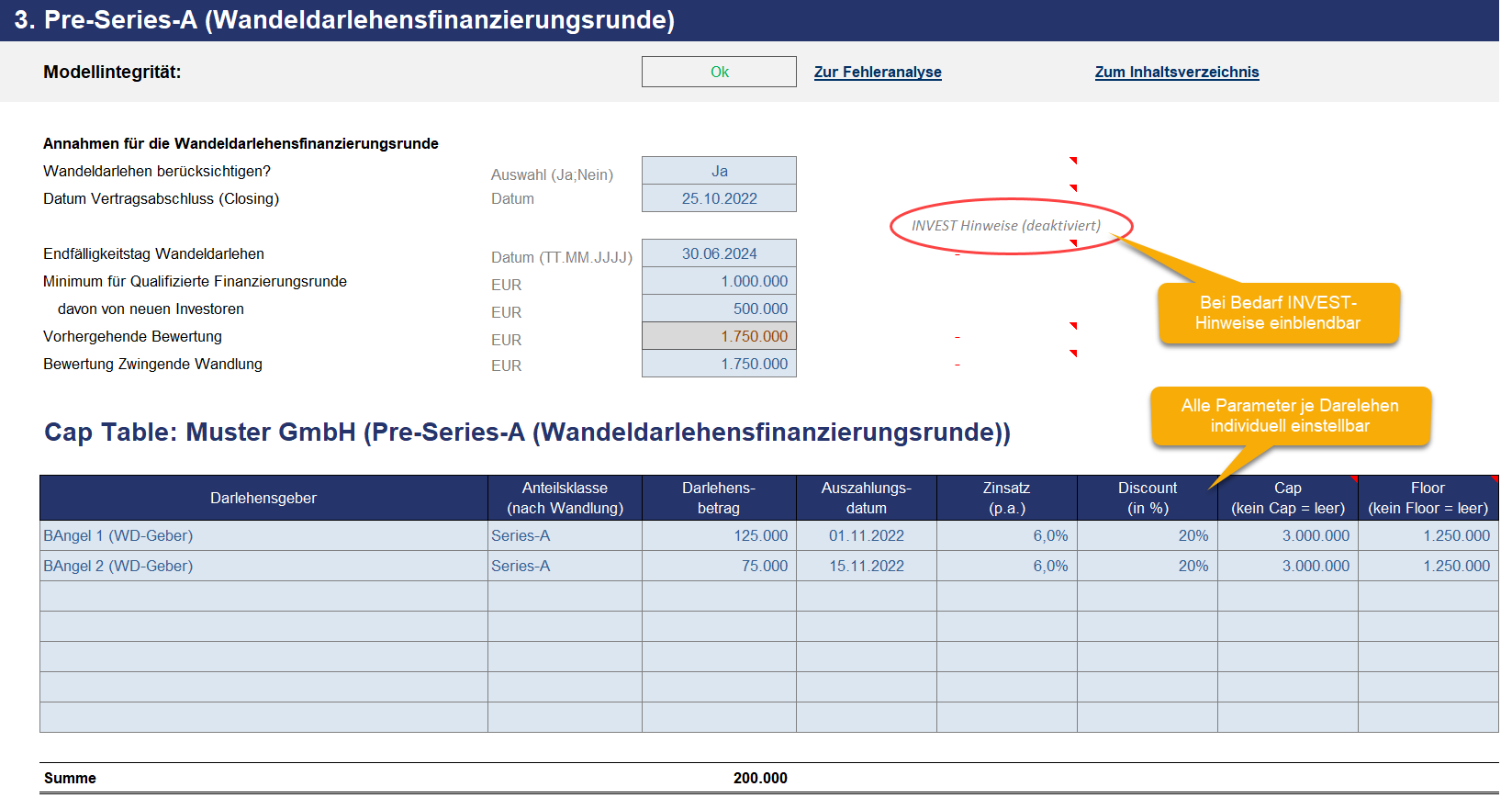1512x809 pixels.
Task: Click the Datum (TT.MM.JJJJ) label
Action: pyautogui.click(x=562, y=257)
